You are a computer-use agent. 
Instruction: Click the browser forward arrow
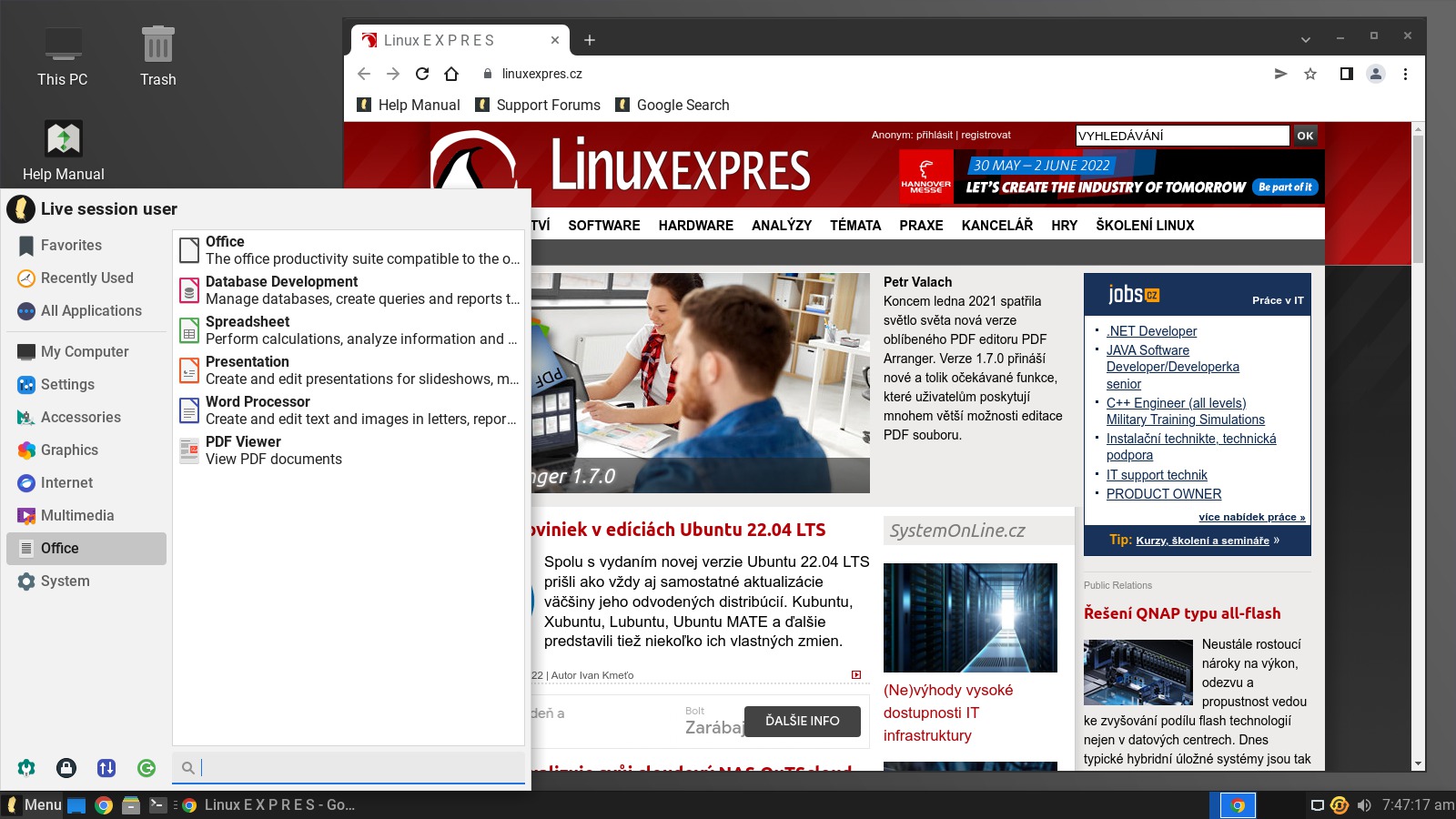(393, 74)
